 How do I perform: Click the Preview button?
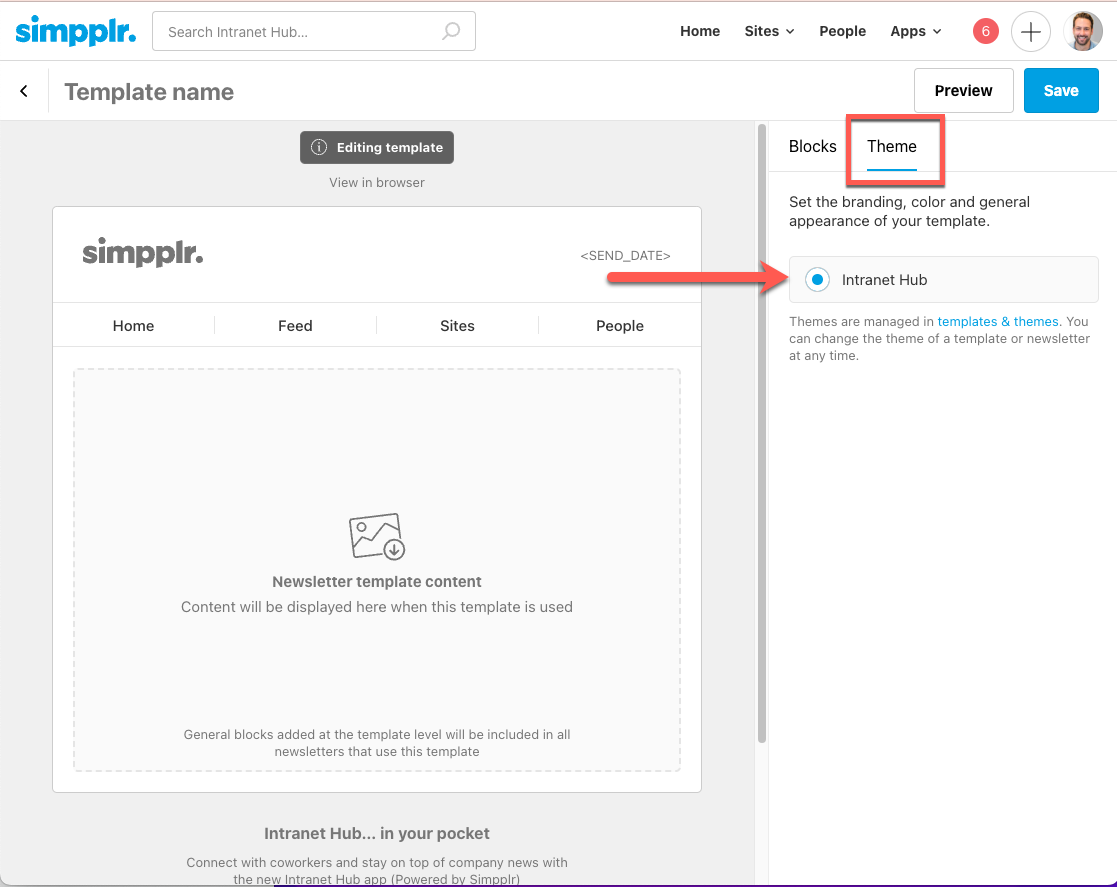coord(963,90)
